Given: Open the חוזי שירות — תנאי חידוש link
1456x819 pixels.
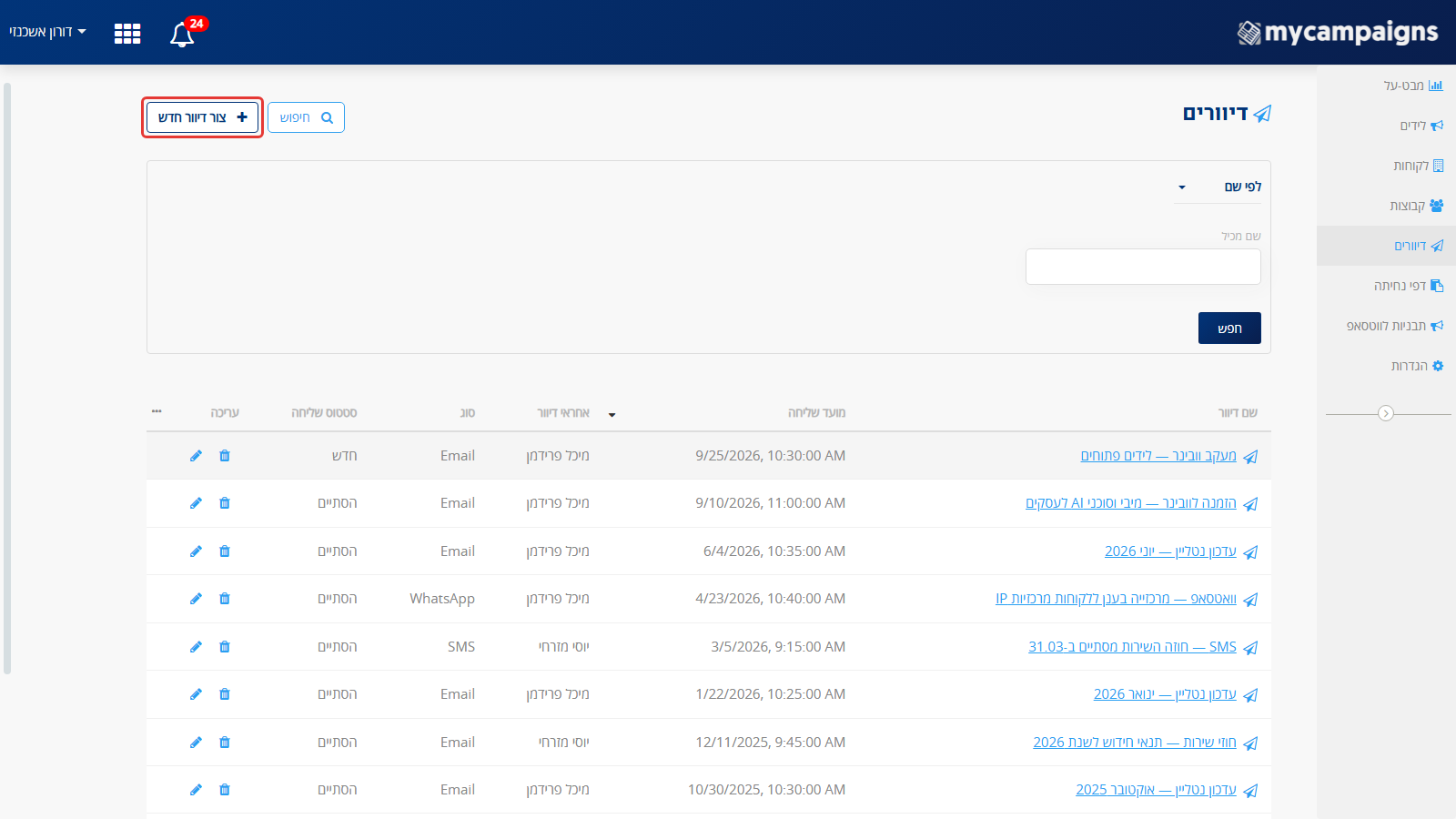Looking at the screenshot, I should pyautogui.click(x=1134, y=743).
